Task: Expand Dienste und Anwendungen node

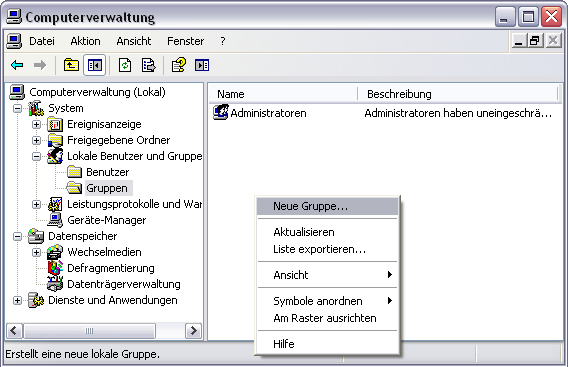Action: (x=17, y=300)
